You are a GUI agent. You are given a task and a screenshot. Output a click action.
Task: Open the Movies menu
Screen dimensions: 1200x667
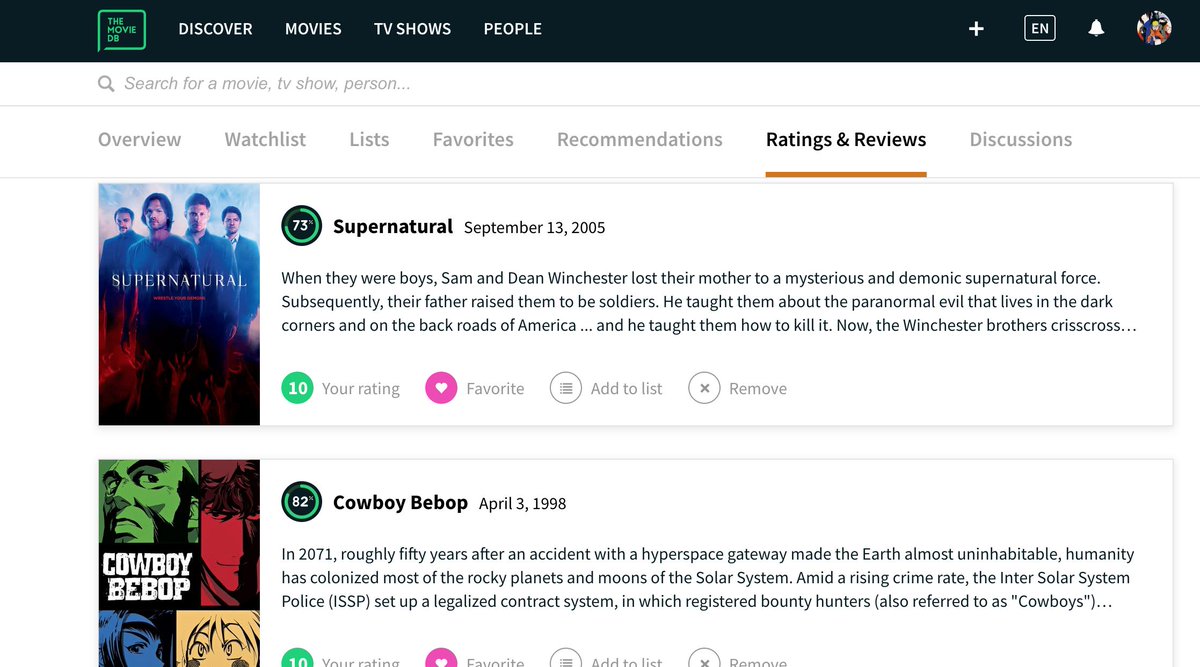(313, 29)
